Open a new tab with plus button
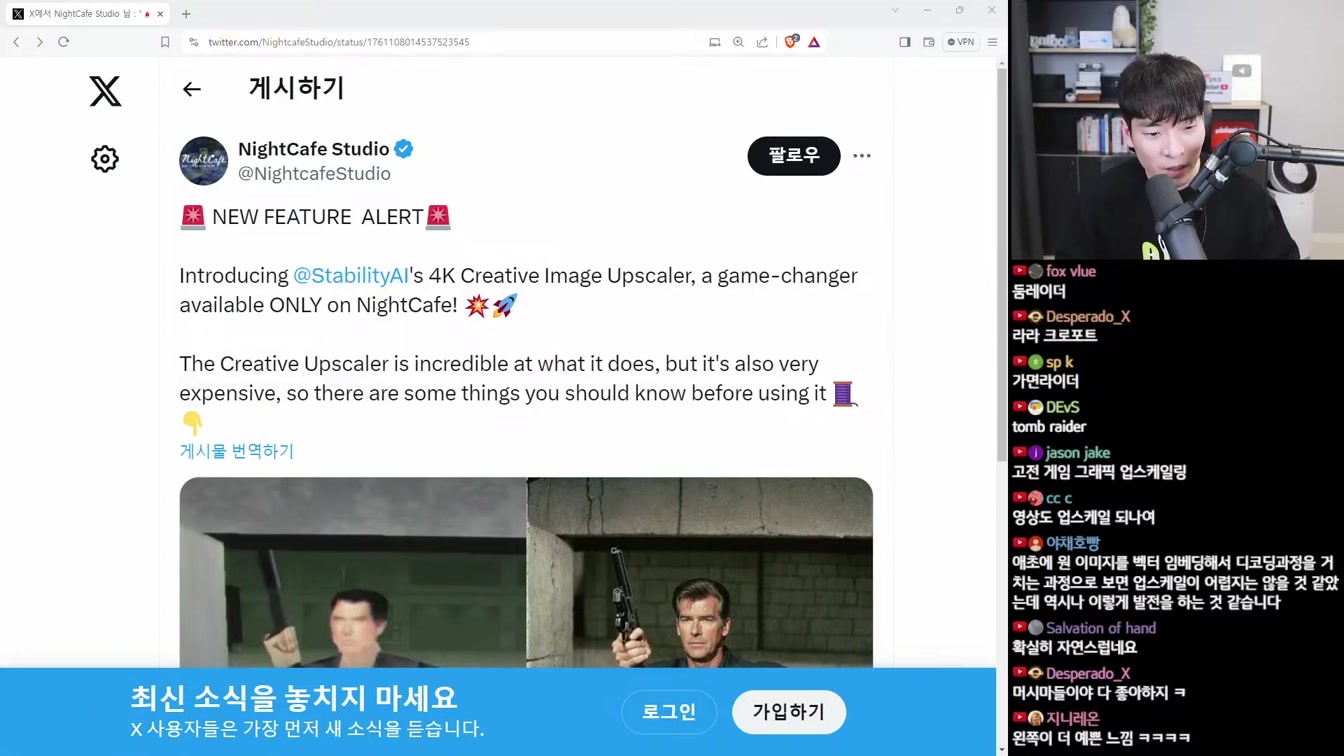The height and width of the screenshot is (756, 1344). pos(186,14)
